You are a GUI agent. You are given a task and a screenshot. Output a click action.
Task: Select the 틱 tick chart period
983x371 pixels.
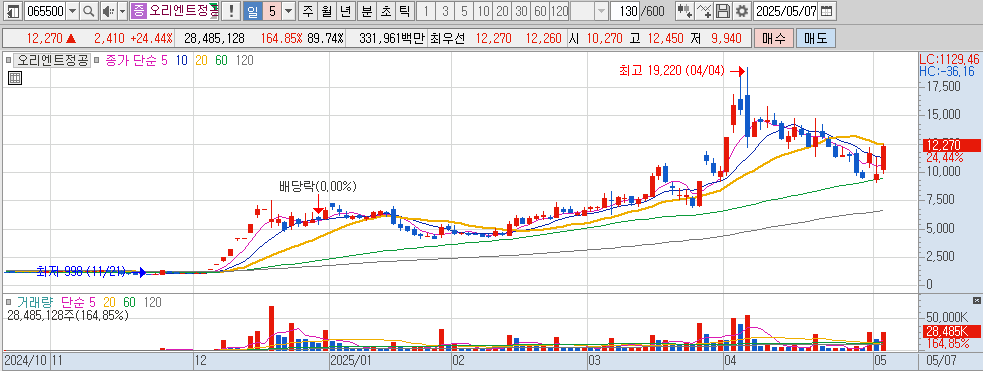coord(404,11)
